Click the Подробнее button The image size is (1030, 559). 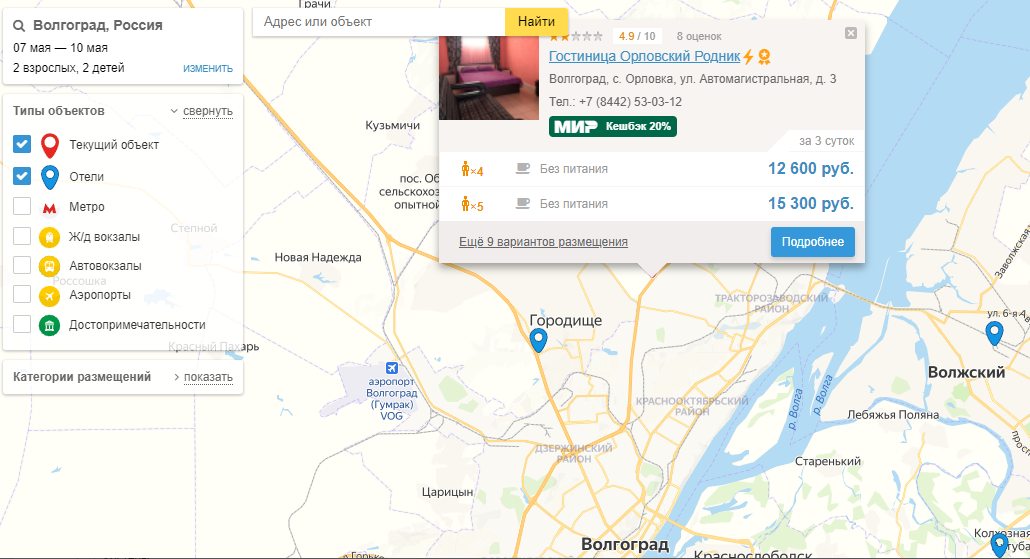[x=813, y=242]
